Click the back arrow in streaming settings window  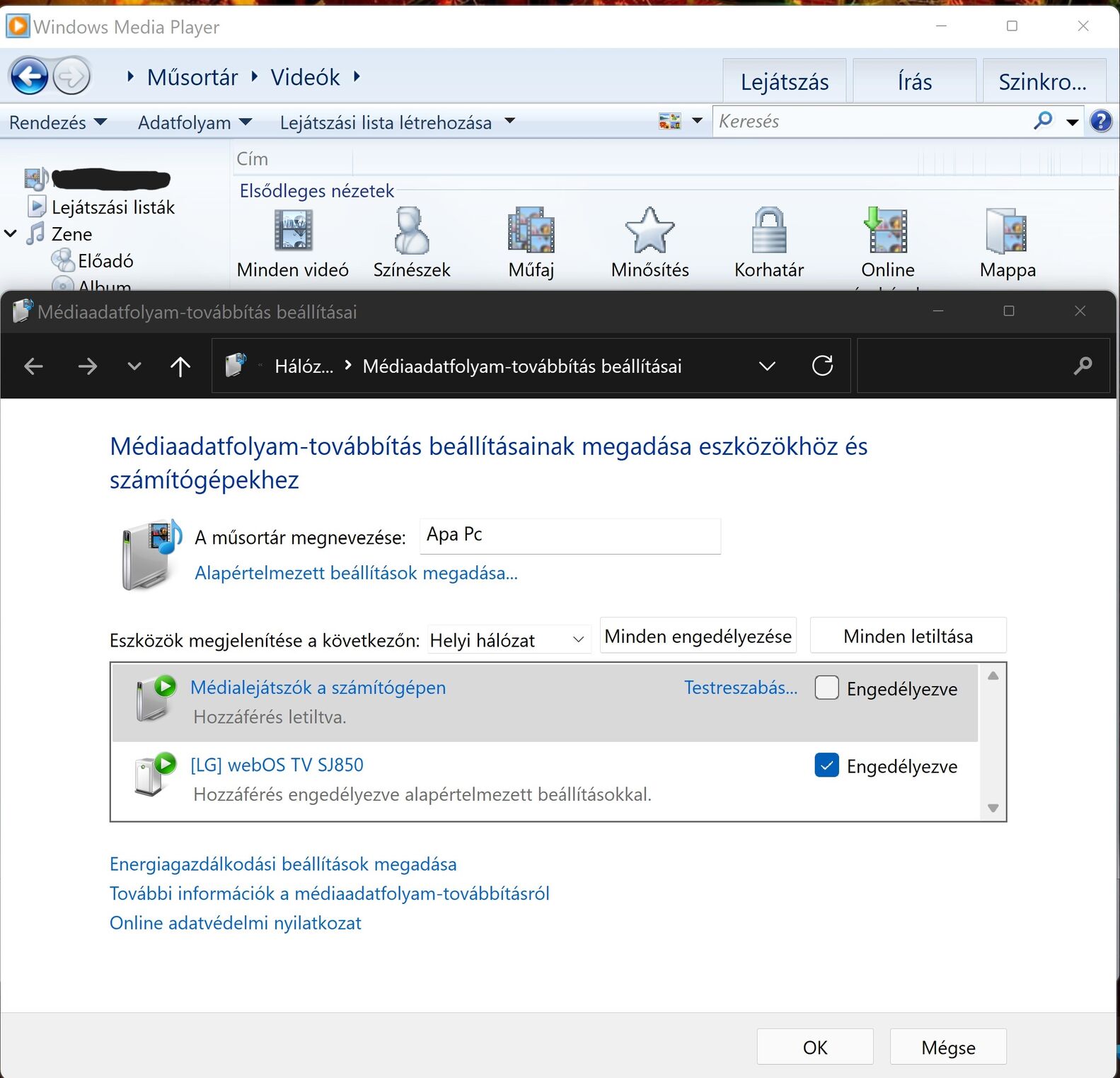(x=33, y=366)
